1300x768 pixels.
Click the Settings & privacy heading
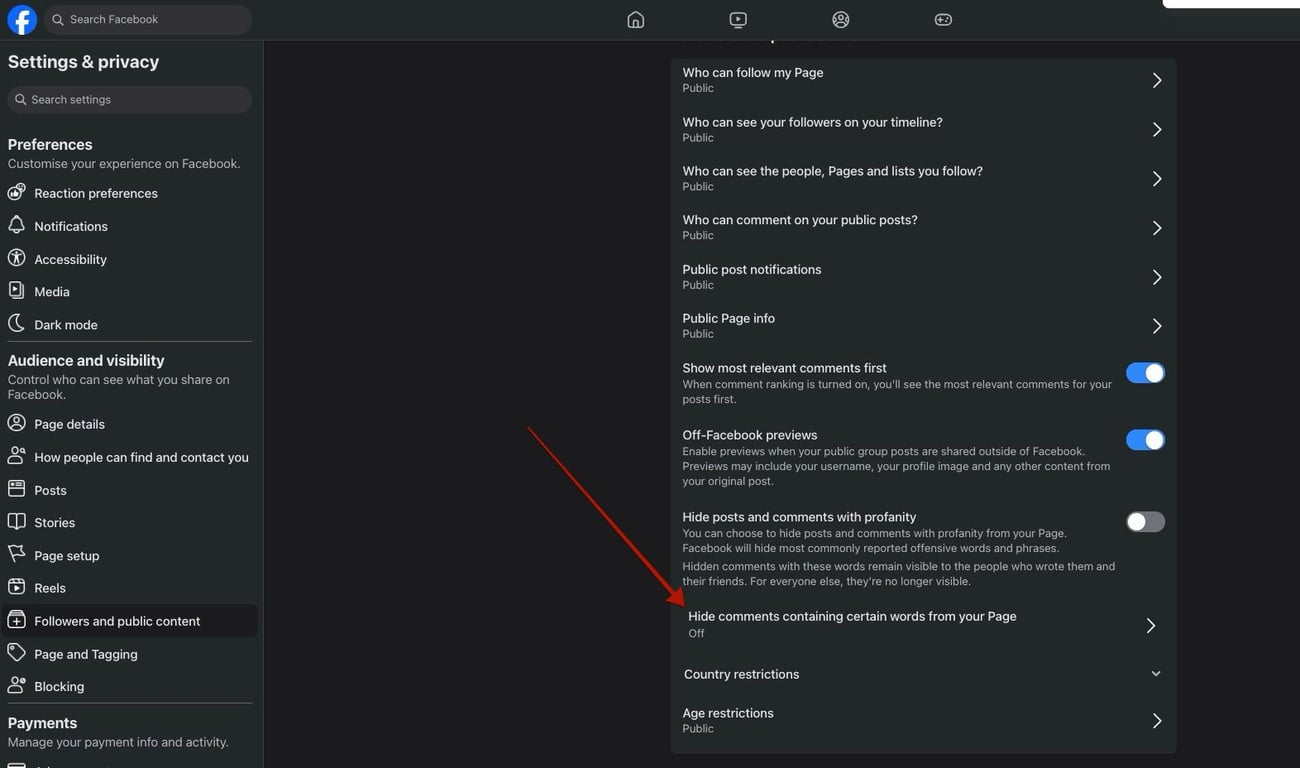[83, 62]
